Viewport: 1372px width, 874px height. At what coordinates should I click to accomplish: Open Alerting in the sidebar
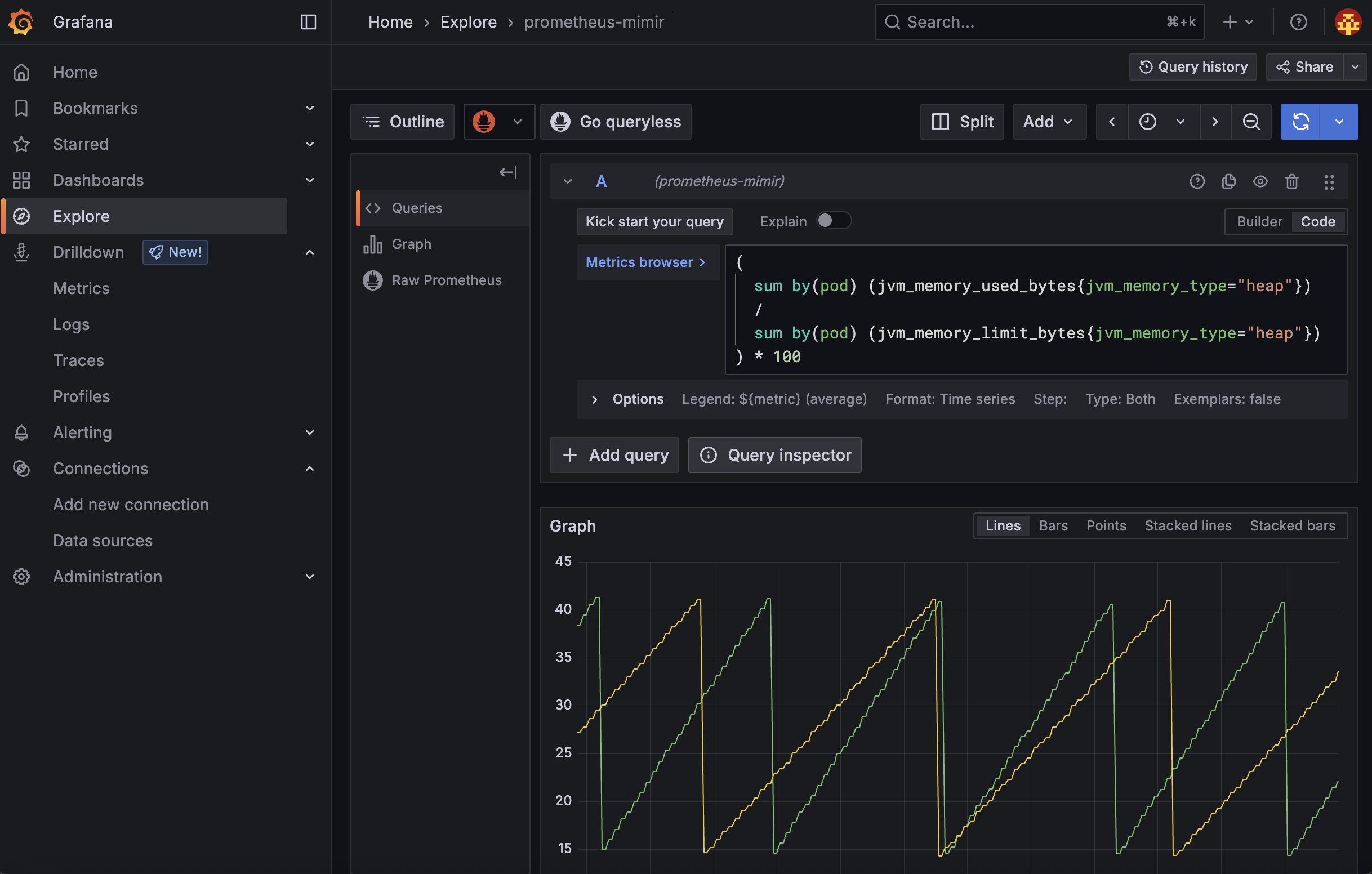click(82, 432)
